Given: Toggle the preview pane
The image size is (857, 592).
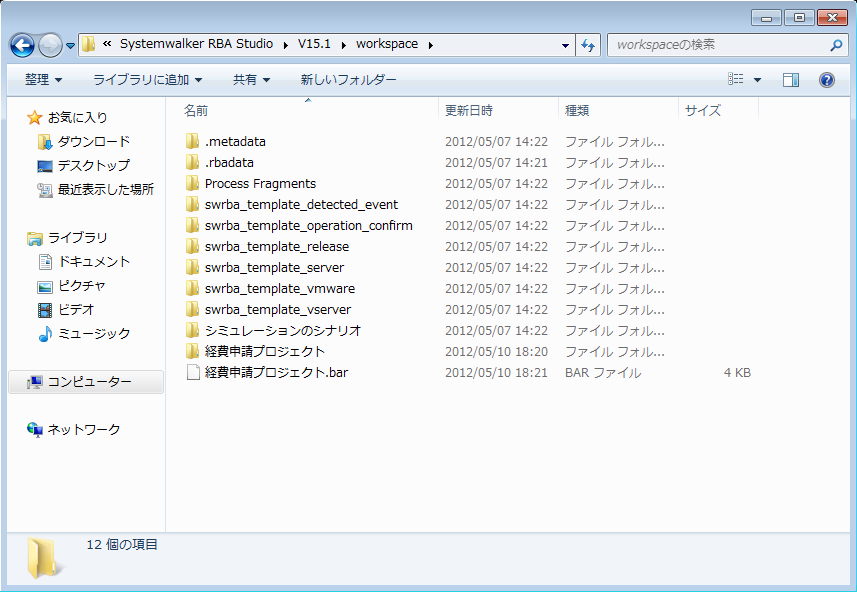Looking at the screenshot, I should 791,80.
